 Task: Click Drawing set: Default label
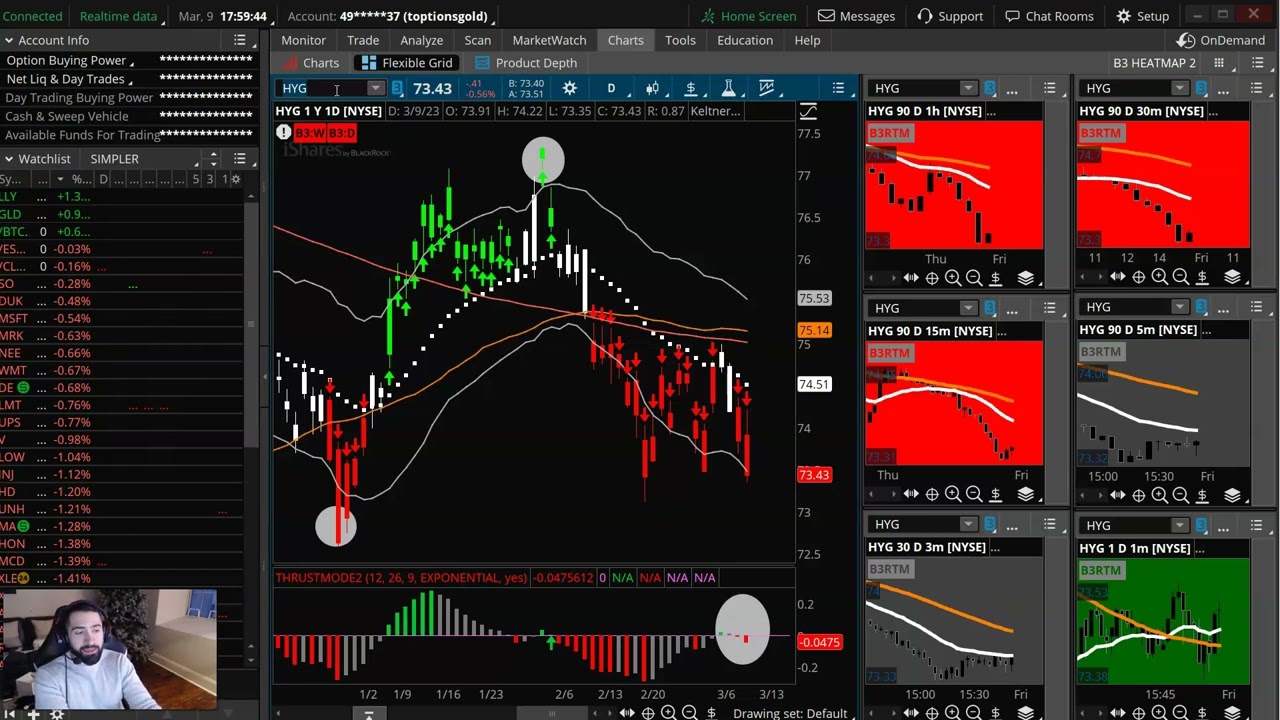(790, 713)
